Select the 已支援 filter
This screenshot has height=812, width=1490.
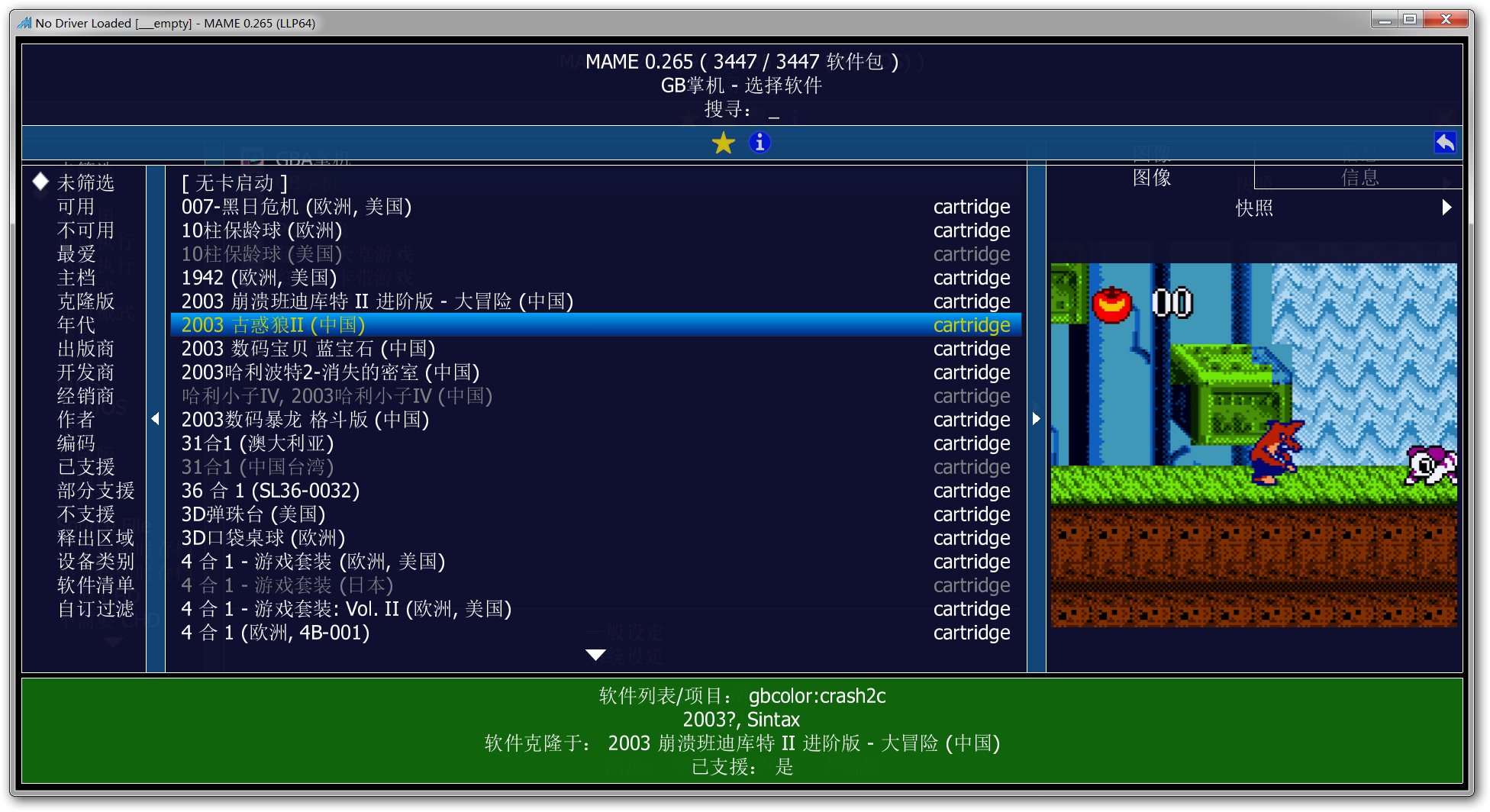(85, 467)
